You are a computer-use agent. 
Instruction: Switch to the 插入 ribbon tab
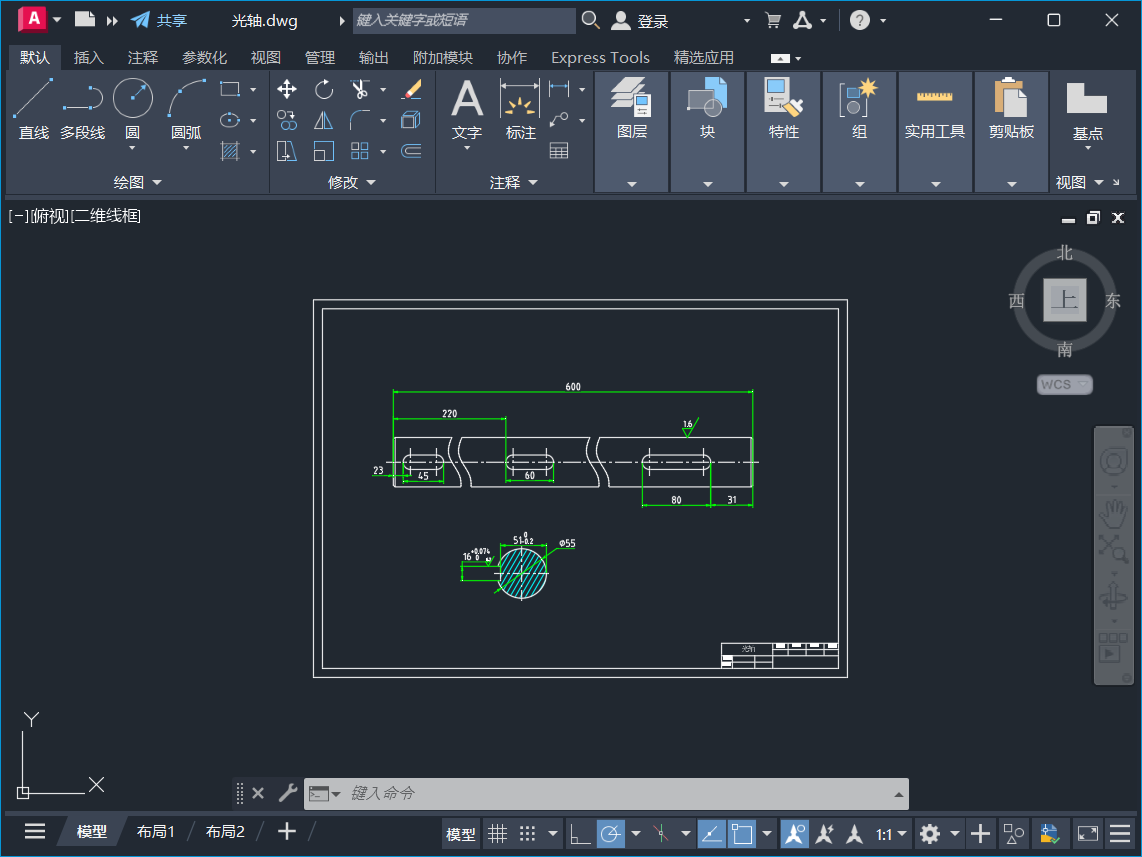click(x=88, y=57)
